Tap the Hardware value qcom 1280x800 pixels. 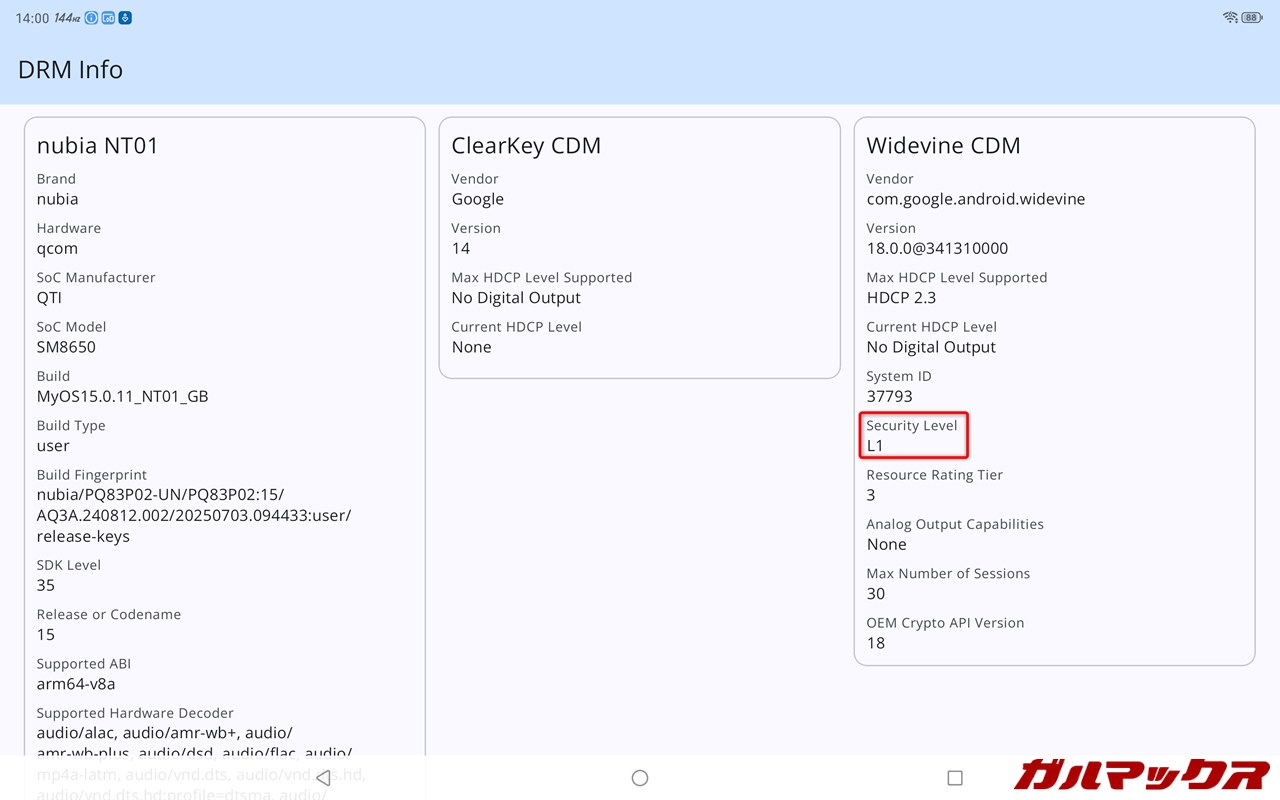57,249
